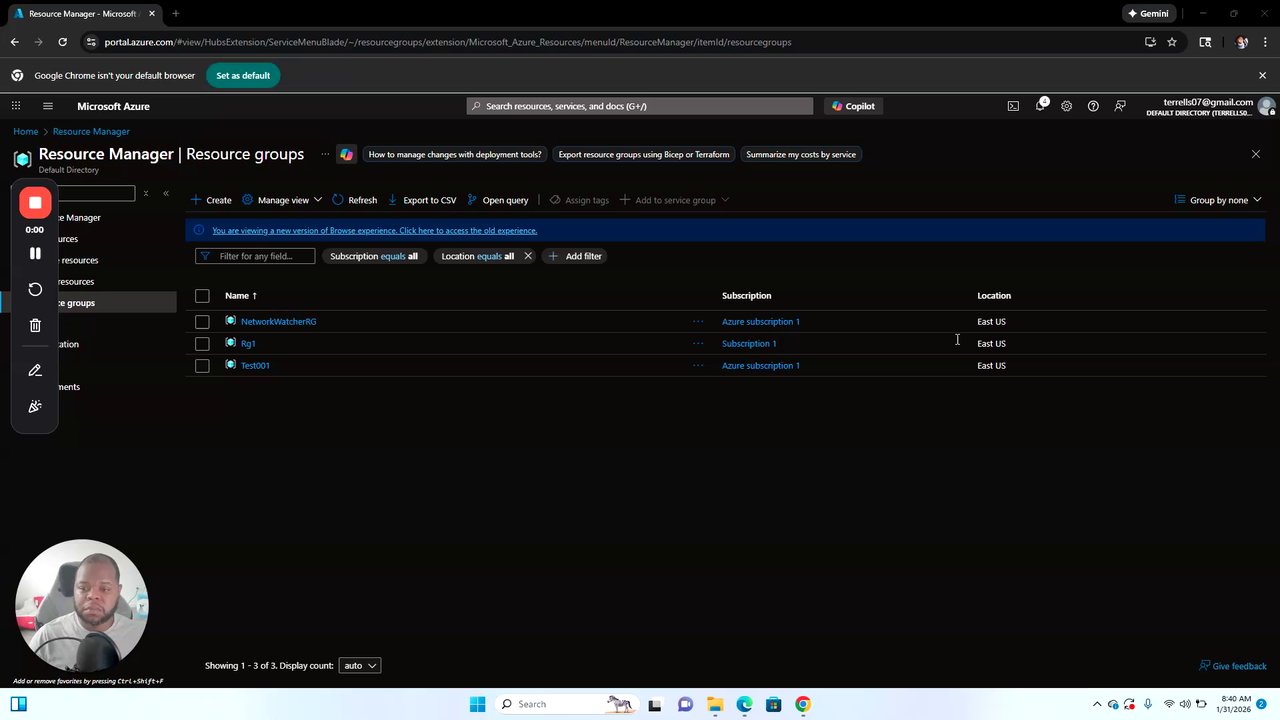
Task: Collapse the sidebar with double chevron
Action: [x=166, y=193]
